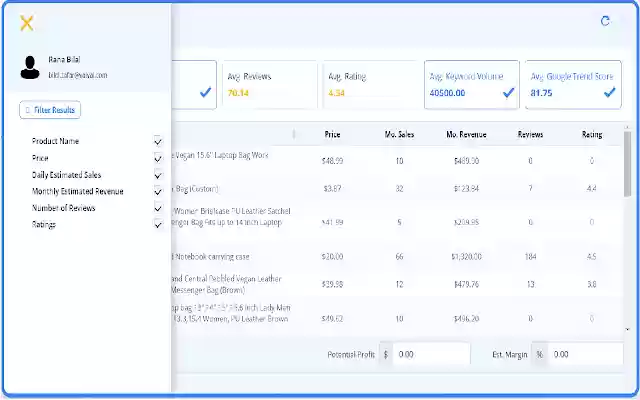Click the 184 reviews cell

click(x=530, y=257)
